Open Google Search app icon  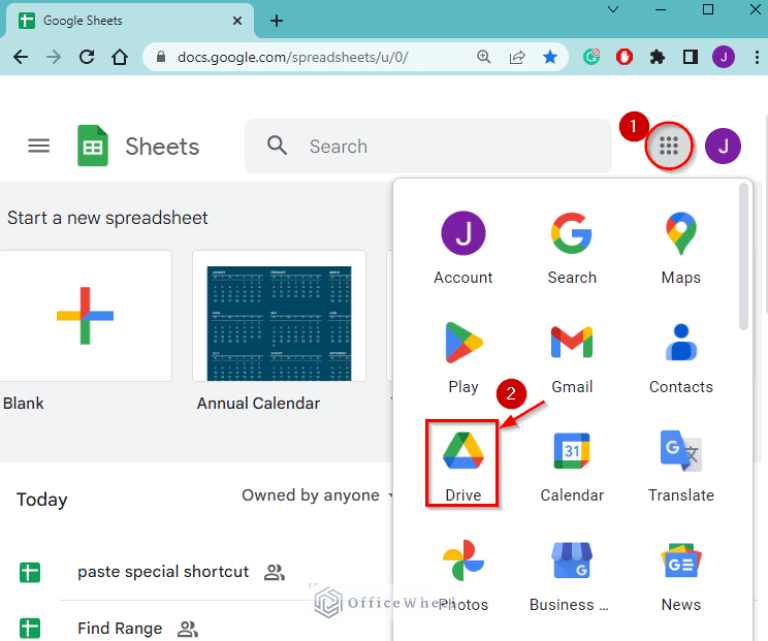click(x=571, y=244)
